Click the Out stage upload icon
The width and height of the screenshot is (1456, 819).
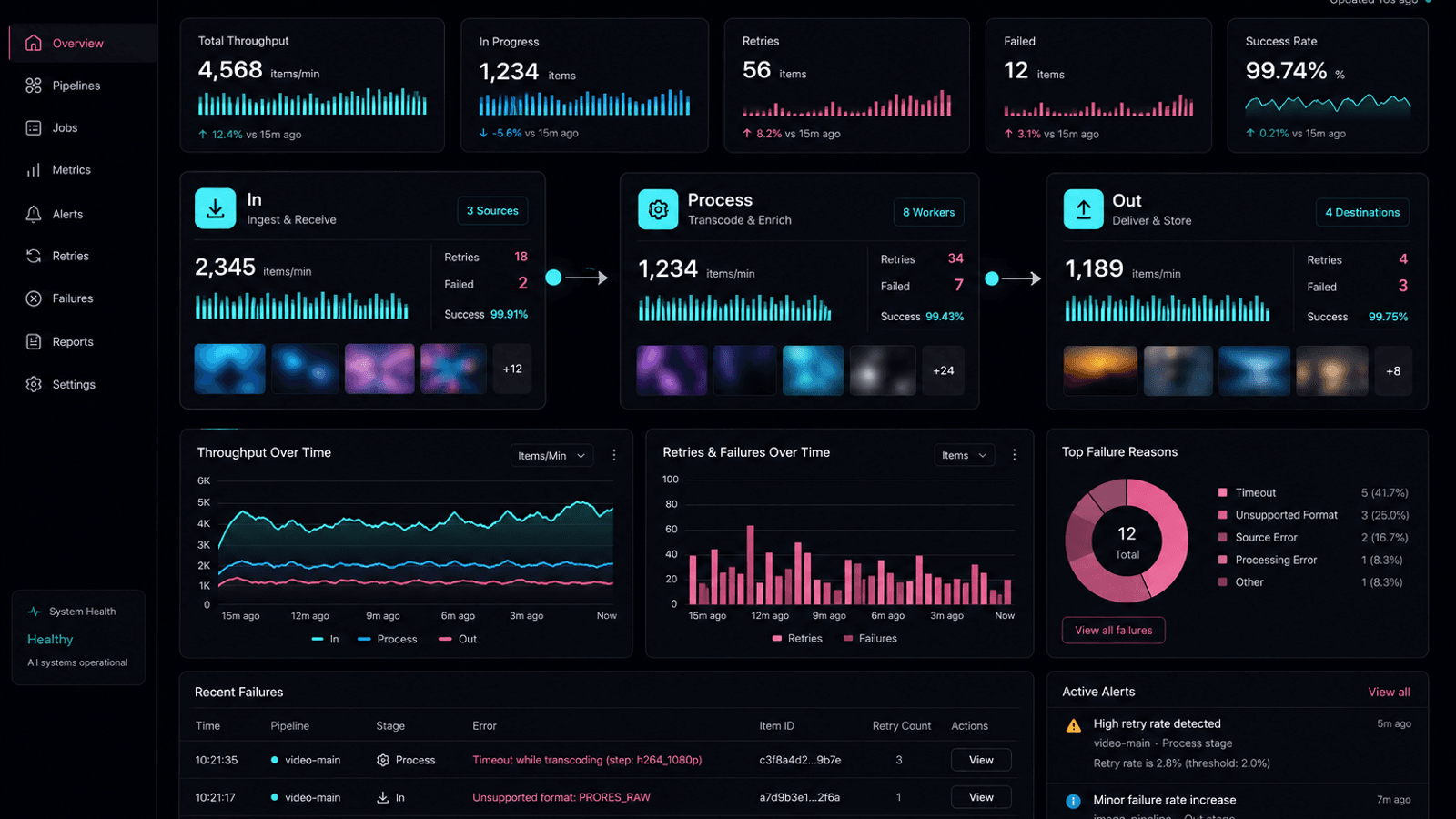click(x=1084, y=209)
